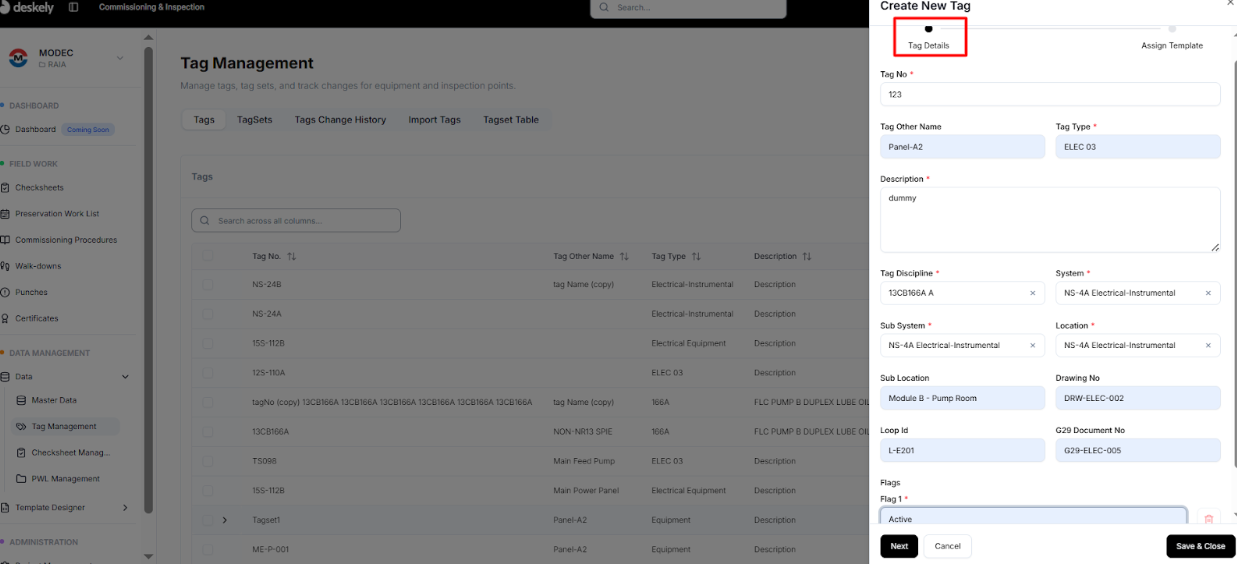The image size is (1237, 564).
Task: Open the Tagset Table tab
Action: point(511,120)
